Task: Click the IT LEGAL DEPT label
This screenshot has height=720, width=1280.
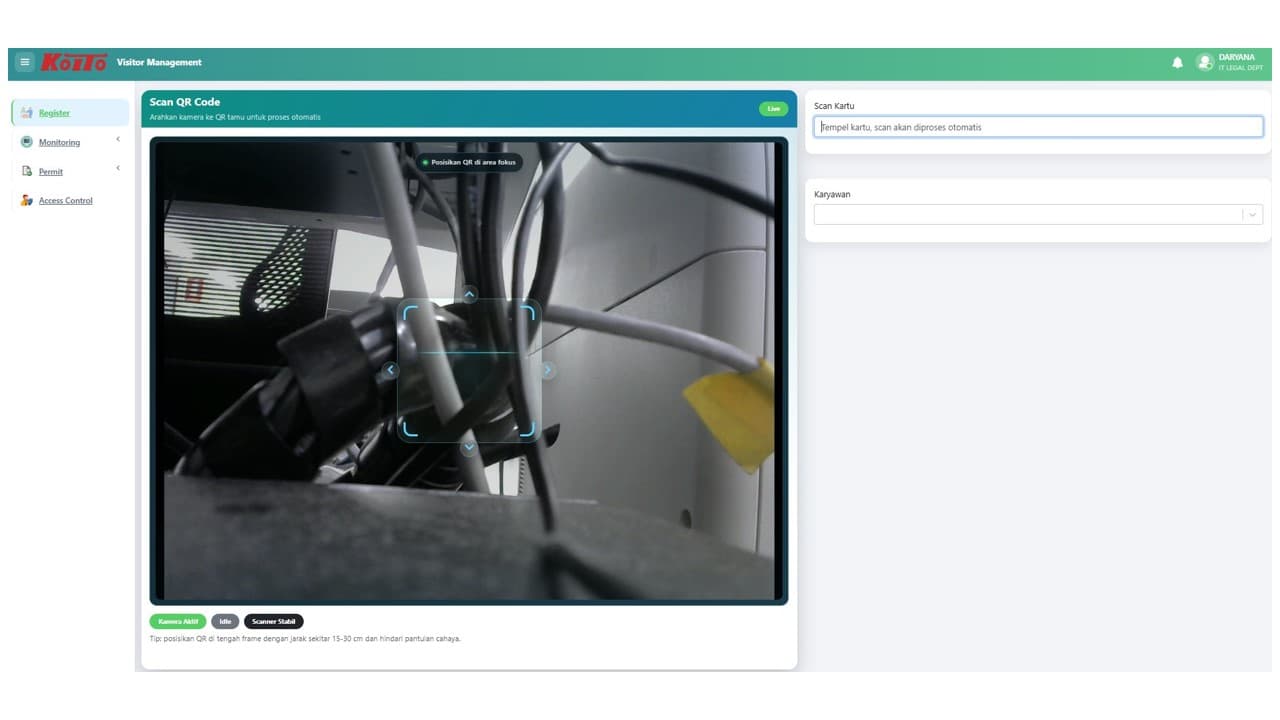Action: [1240, 68]
